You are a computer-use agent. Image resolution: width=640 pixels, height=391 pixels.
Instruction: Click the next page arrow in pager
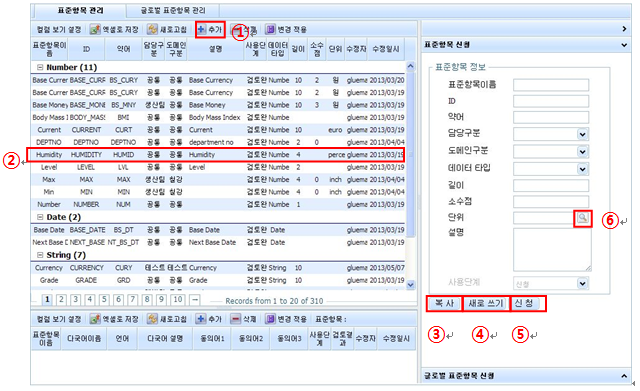[x=195, y=300]
